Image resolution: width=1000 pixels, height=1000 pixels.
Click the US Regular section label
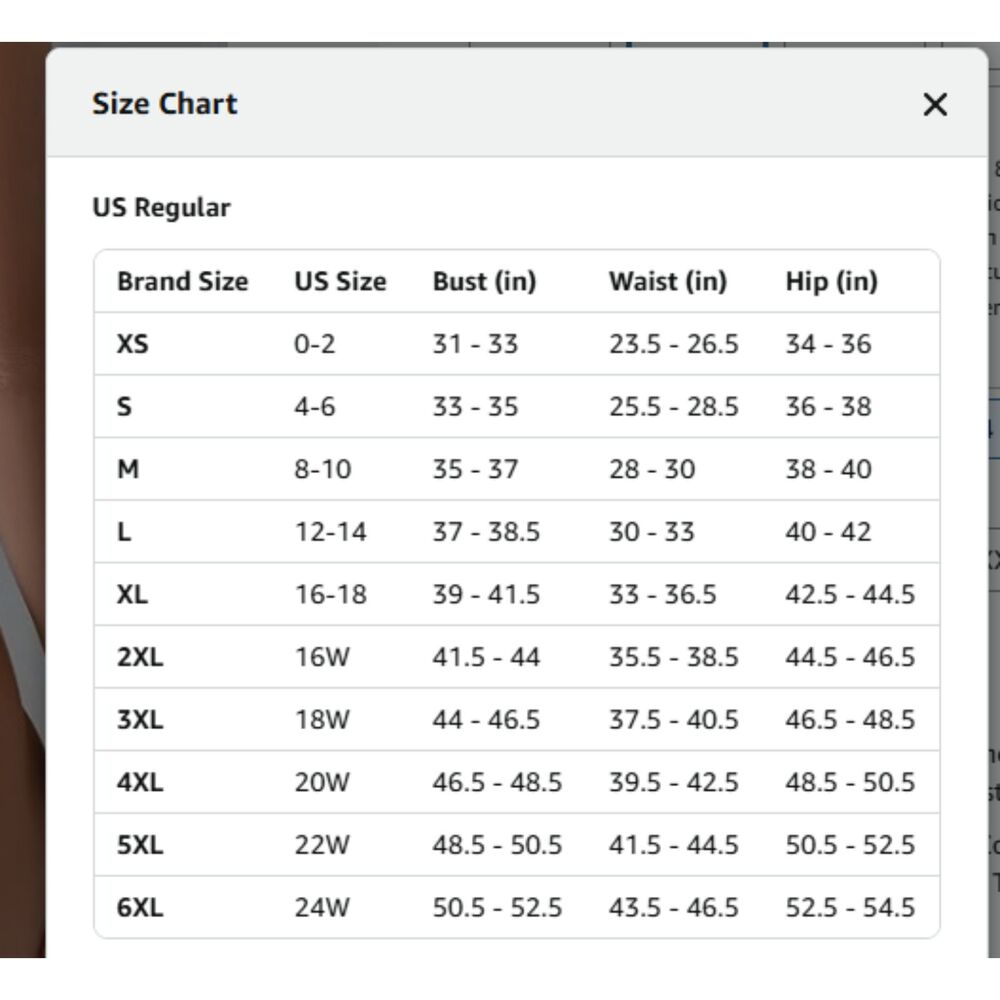[x=161, y=208]
